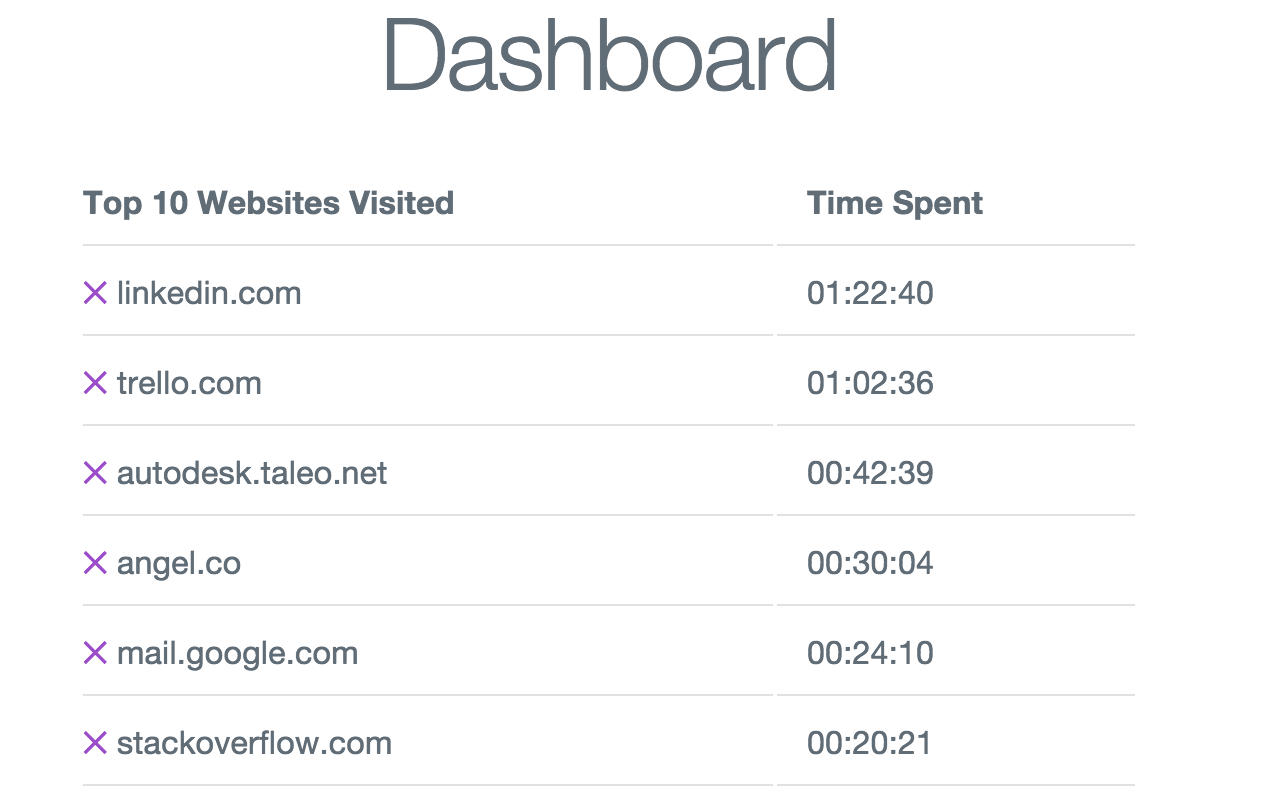Remove the autodesk.taleo.net entry via X
1280x800 pixels.
pyautogui.click(x=95, y=473)
